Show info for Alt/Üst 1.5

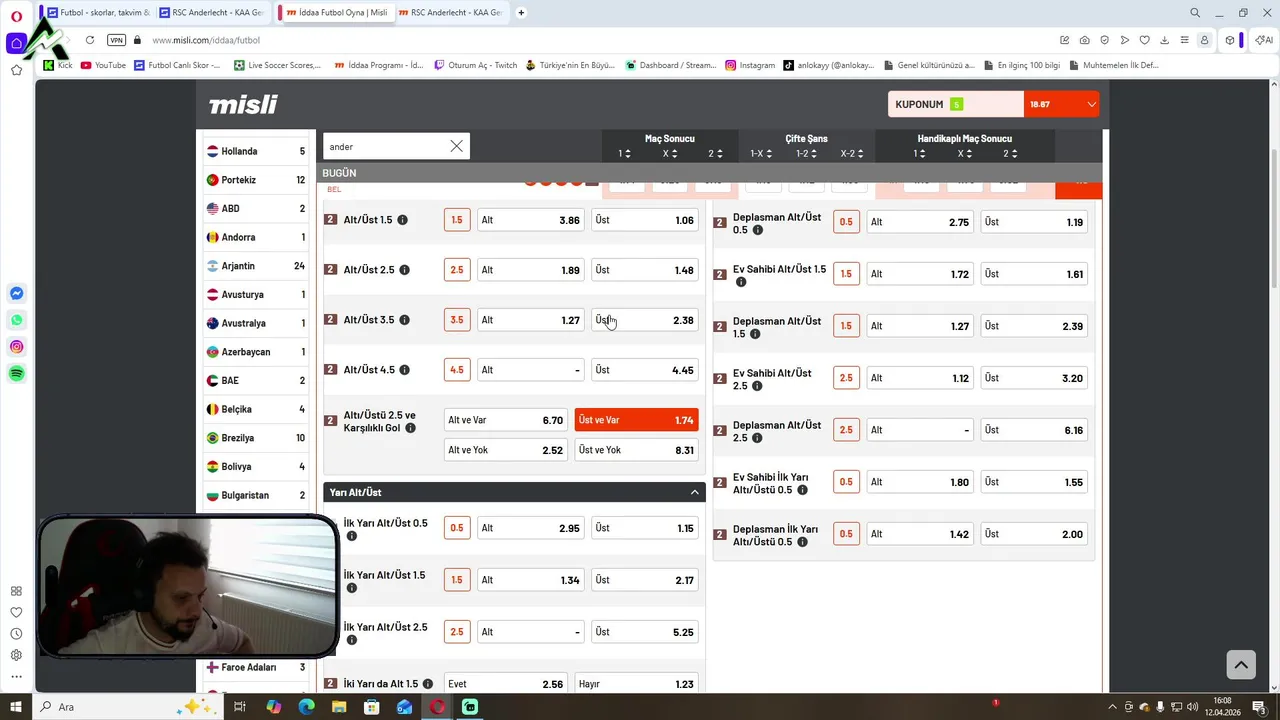(402, 220)
